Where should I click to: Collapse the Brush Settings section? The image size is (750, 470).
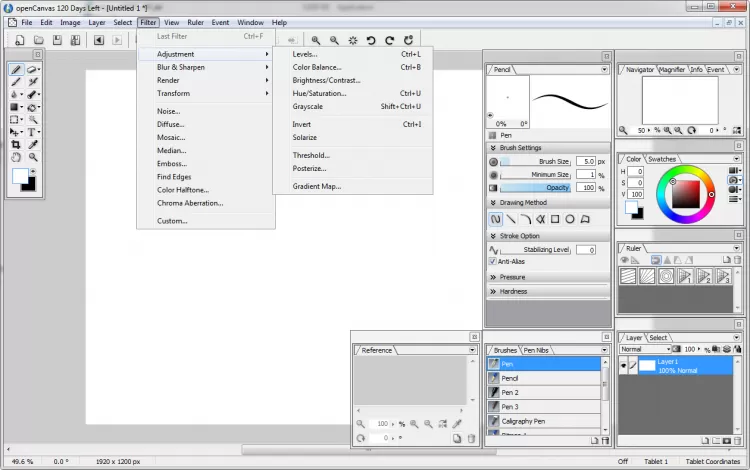coord(493,148)
